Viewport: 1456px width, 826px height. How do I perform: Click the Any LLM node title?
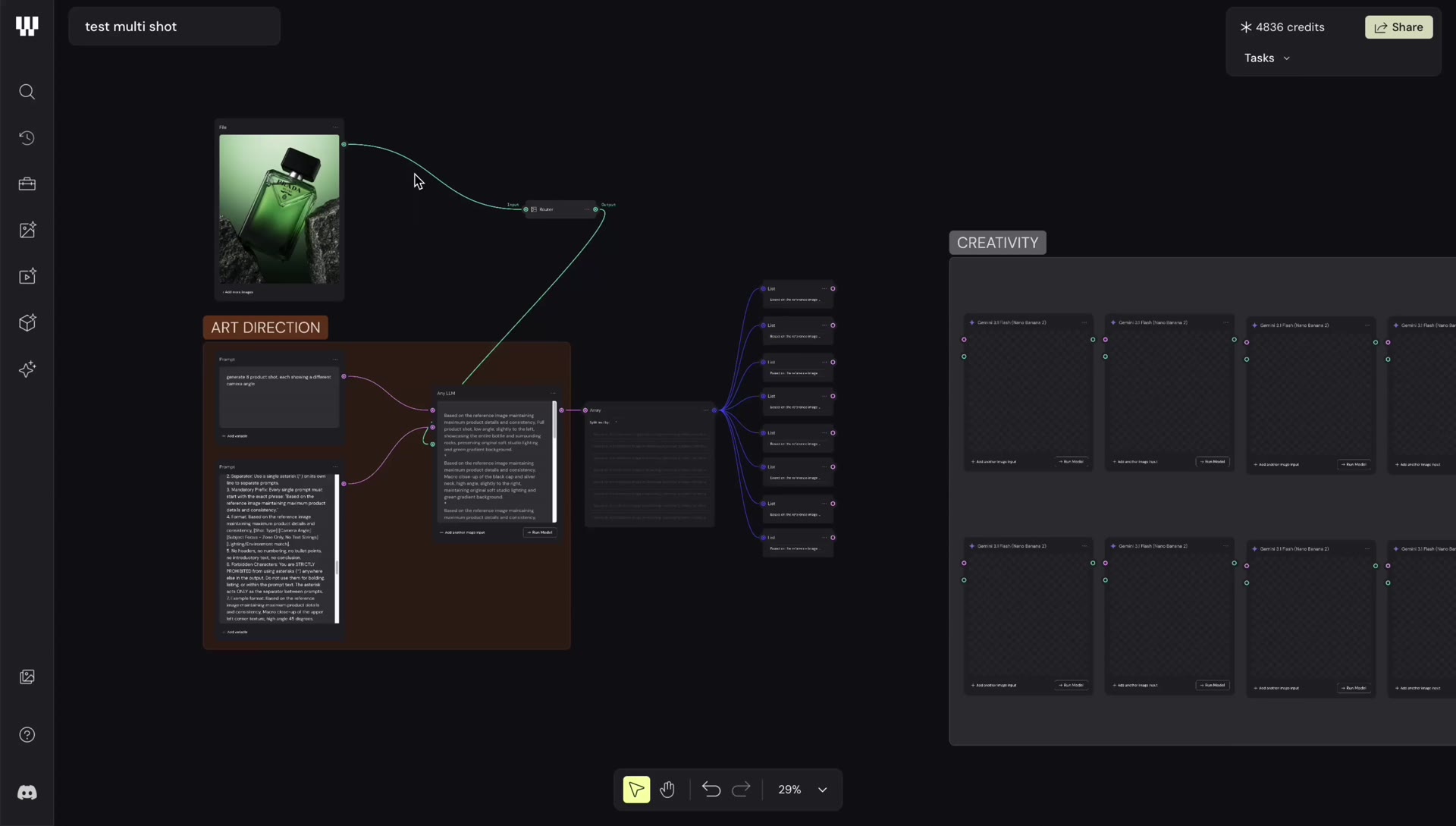click(x=446, y=393)
